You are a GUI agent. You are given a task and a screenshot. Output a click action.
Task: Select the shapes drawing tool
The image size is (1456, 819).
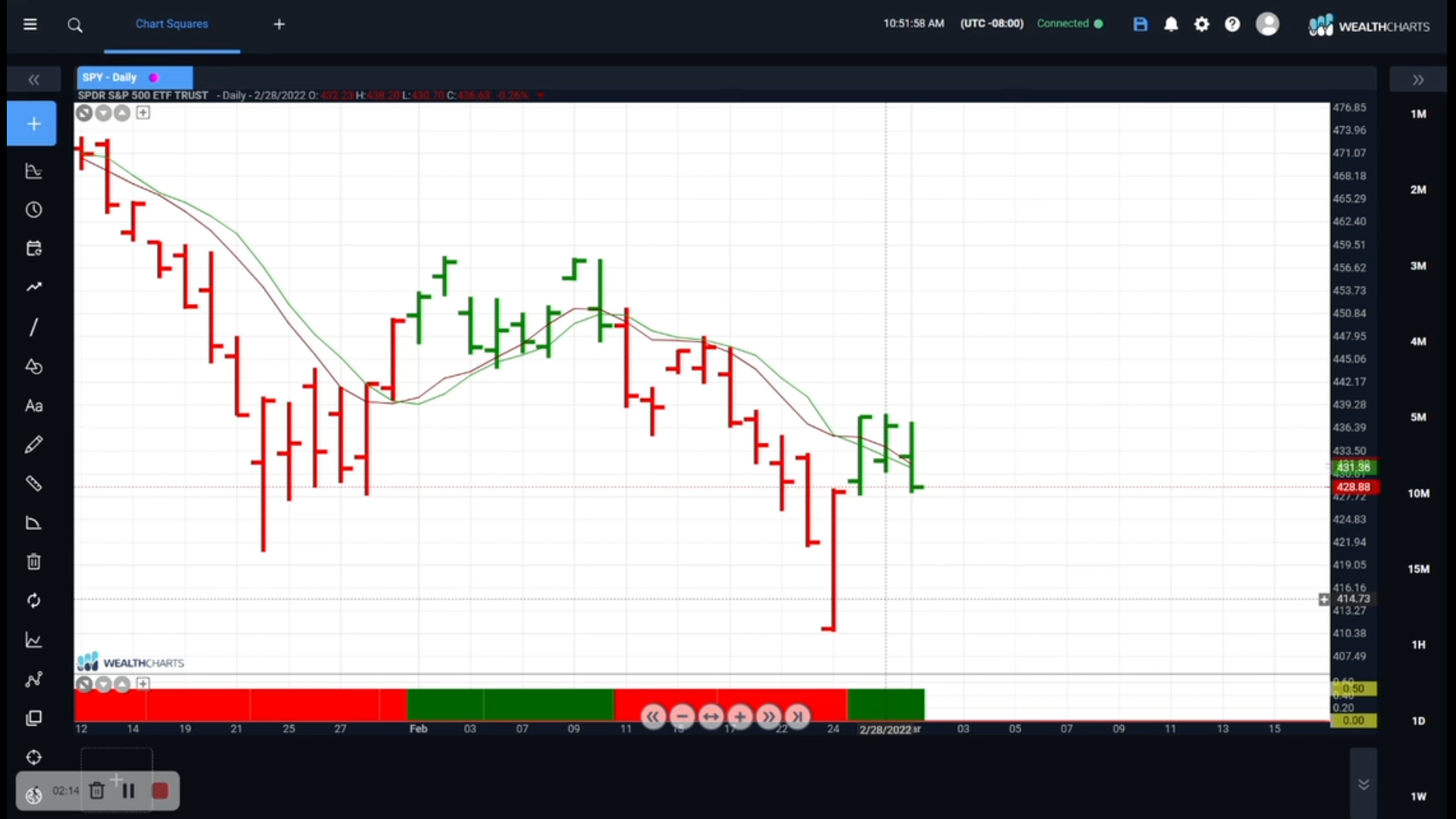pos(33,366)
